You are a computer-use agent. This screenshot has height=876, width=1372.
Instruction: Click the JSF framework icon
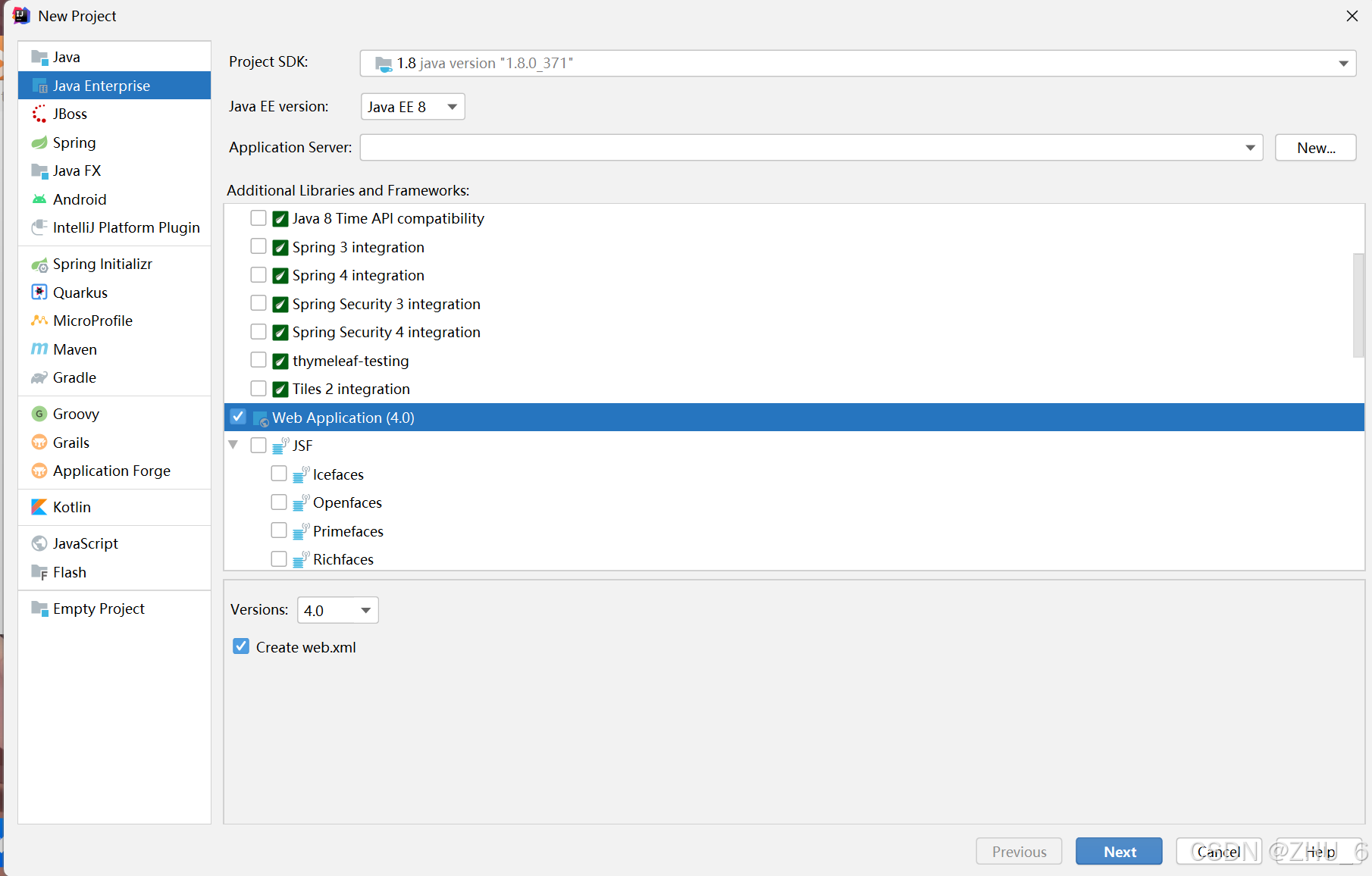coord(280,446)
